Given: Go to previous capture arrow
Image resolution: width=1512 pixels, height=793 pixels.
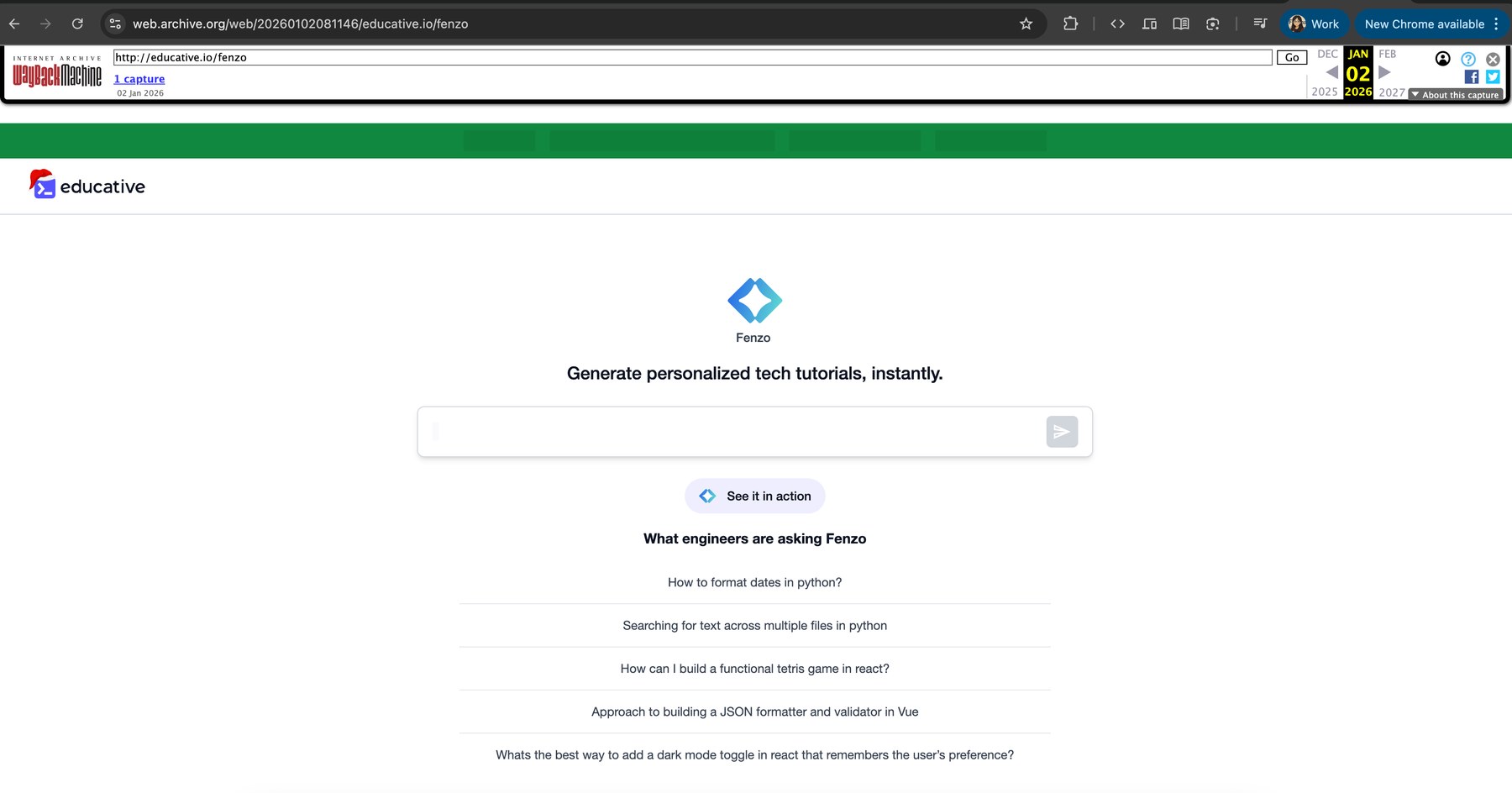Looking at the screenshot, I should [1331, 72].
